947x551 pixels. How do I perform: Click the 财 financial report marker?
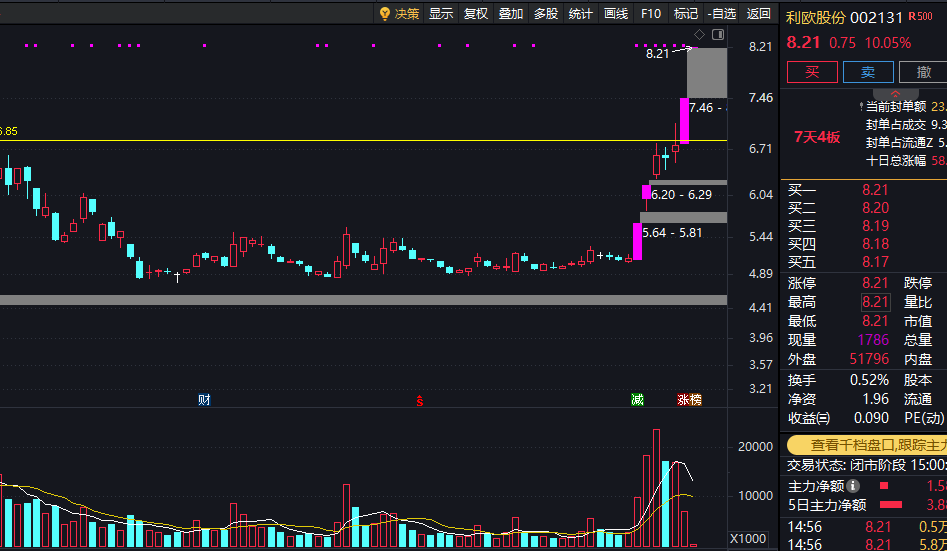204,399
